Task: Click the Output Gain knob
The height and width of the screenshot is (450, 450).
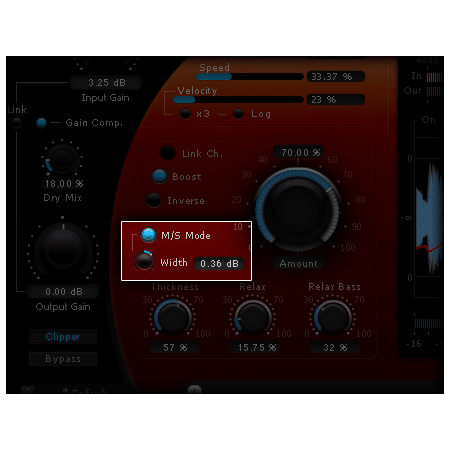Action: tap(63, 248)
